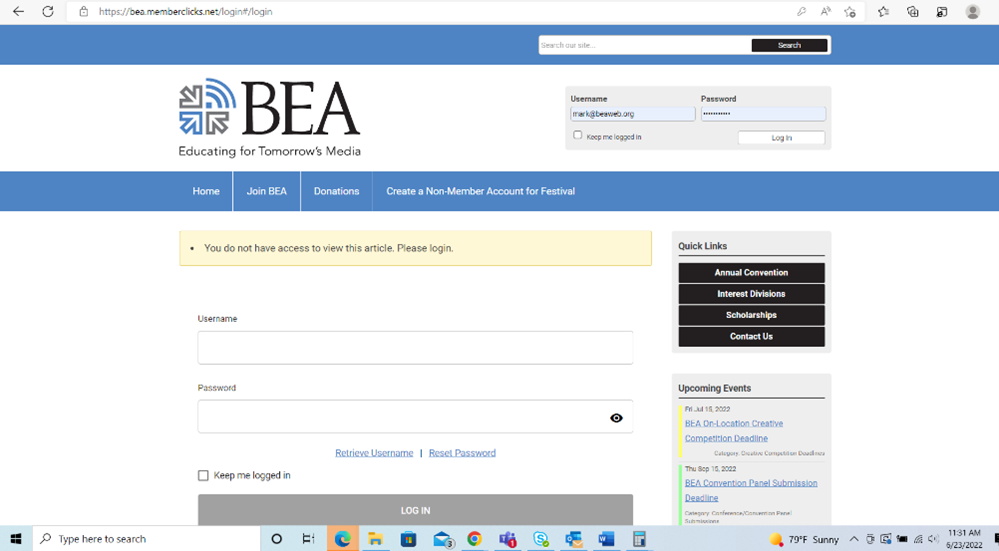The width and height of the screenshot is (999, 551).
Task: Add this page to favorites star icon
Action: (850, 12)
